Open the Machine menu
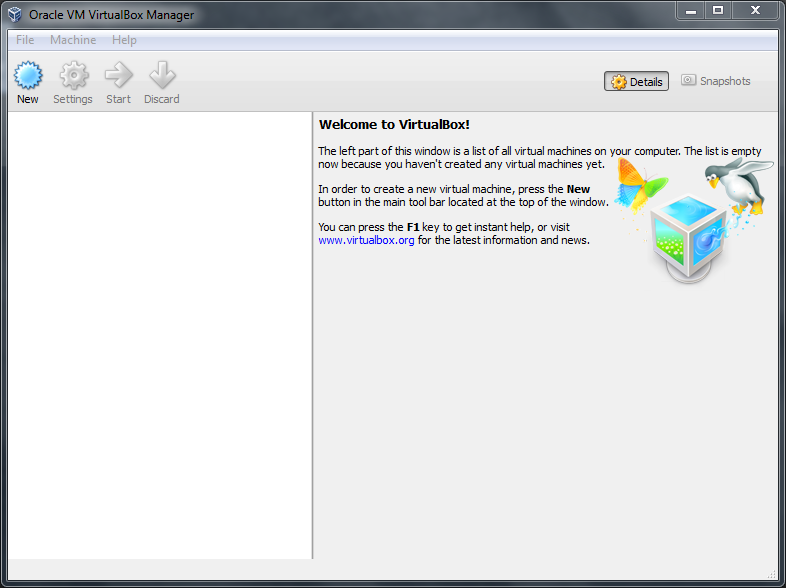Viewport: 786px width, 588px height. pos(73,40)
